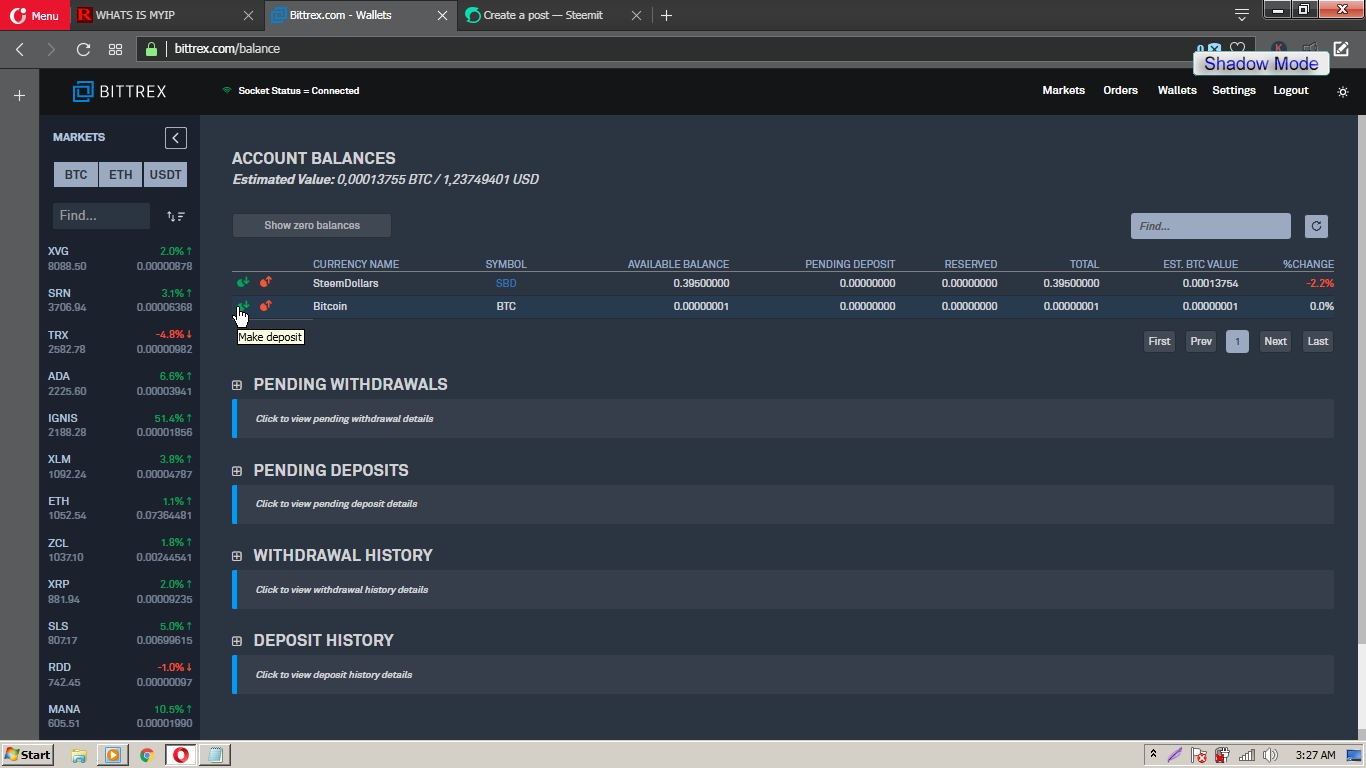Open the Orders menu in the header
The height and width of the screenshot is (768, 1366).
1120,91
